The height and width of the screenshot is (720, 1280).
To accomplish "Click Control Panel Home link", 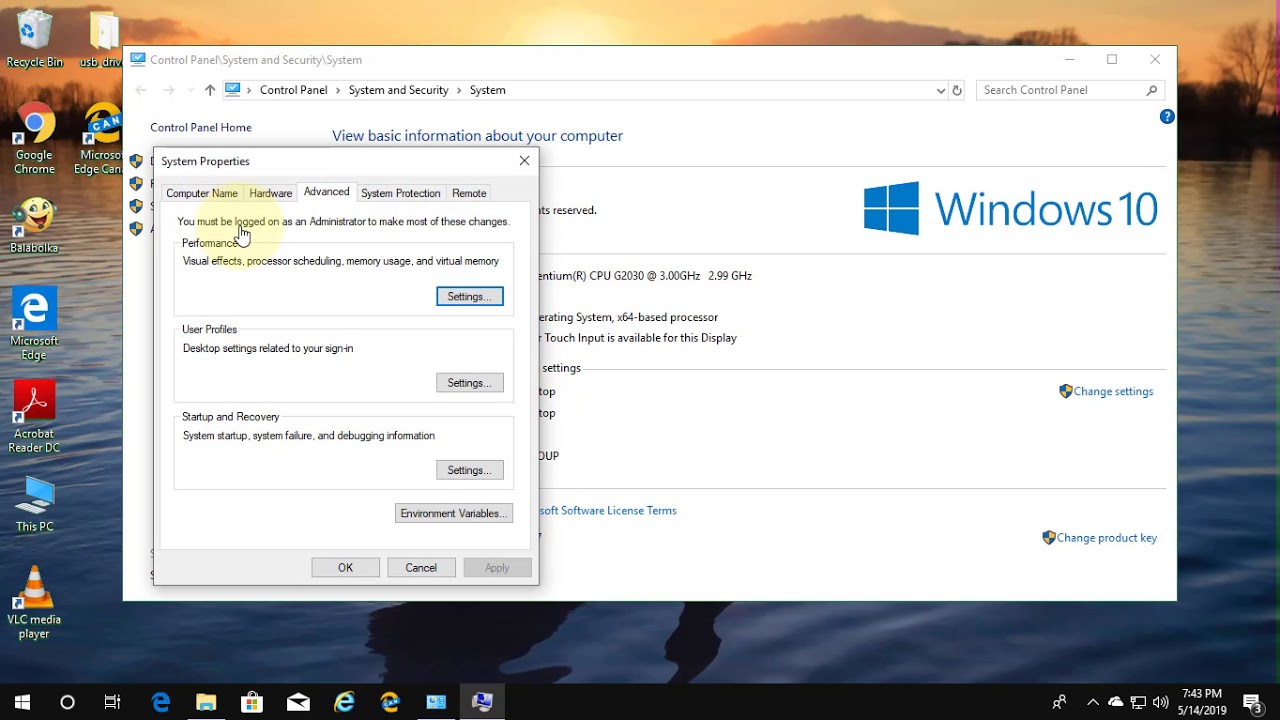I will (x=201, y=128).
